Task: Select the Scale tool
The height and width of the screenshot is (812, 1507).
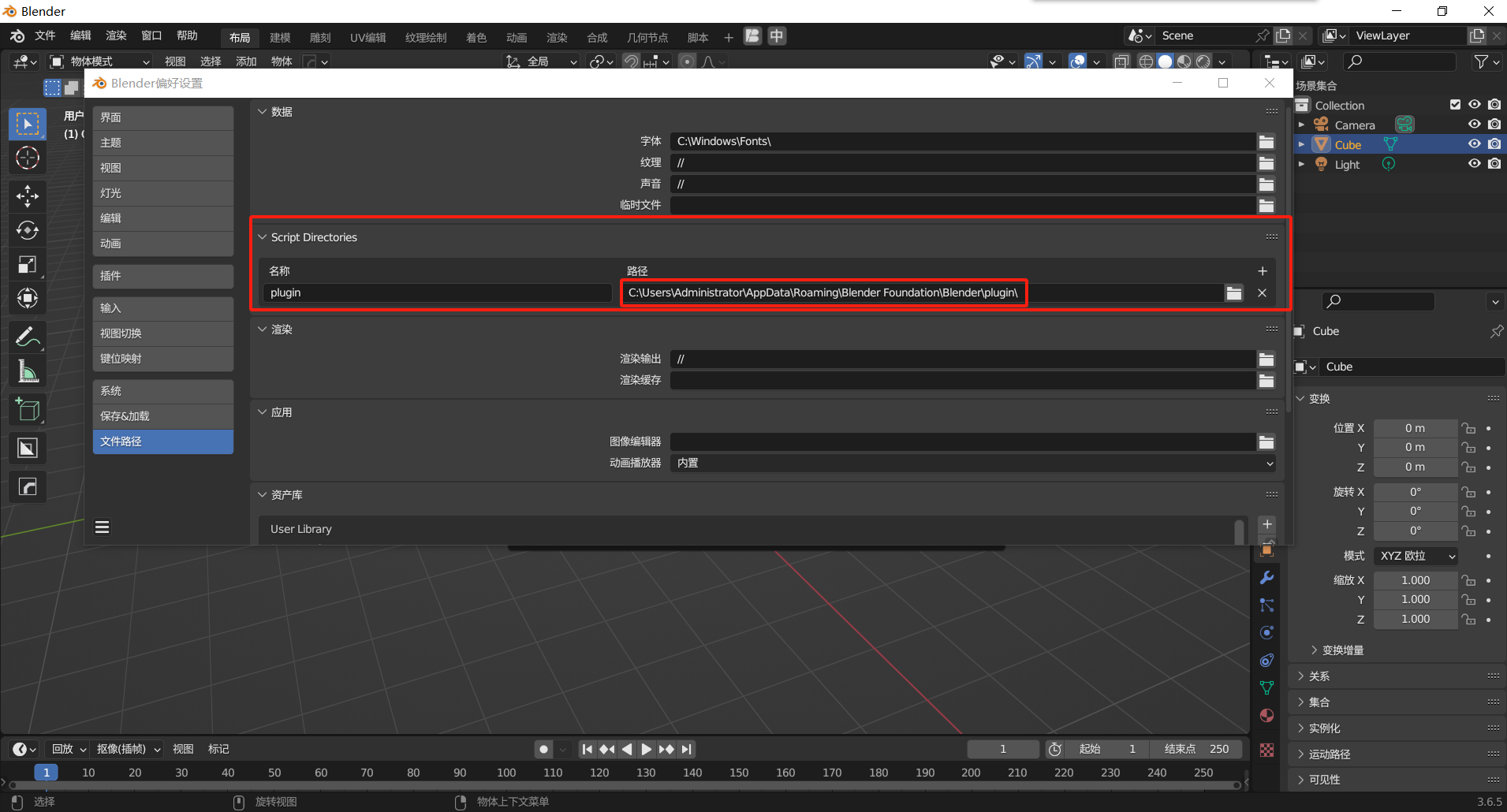Action: [x=28, y=264]
